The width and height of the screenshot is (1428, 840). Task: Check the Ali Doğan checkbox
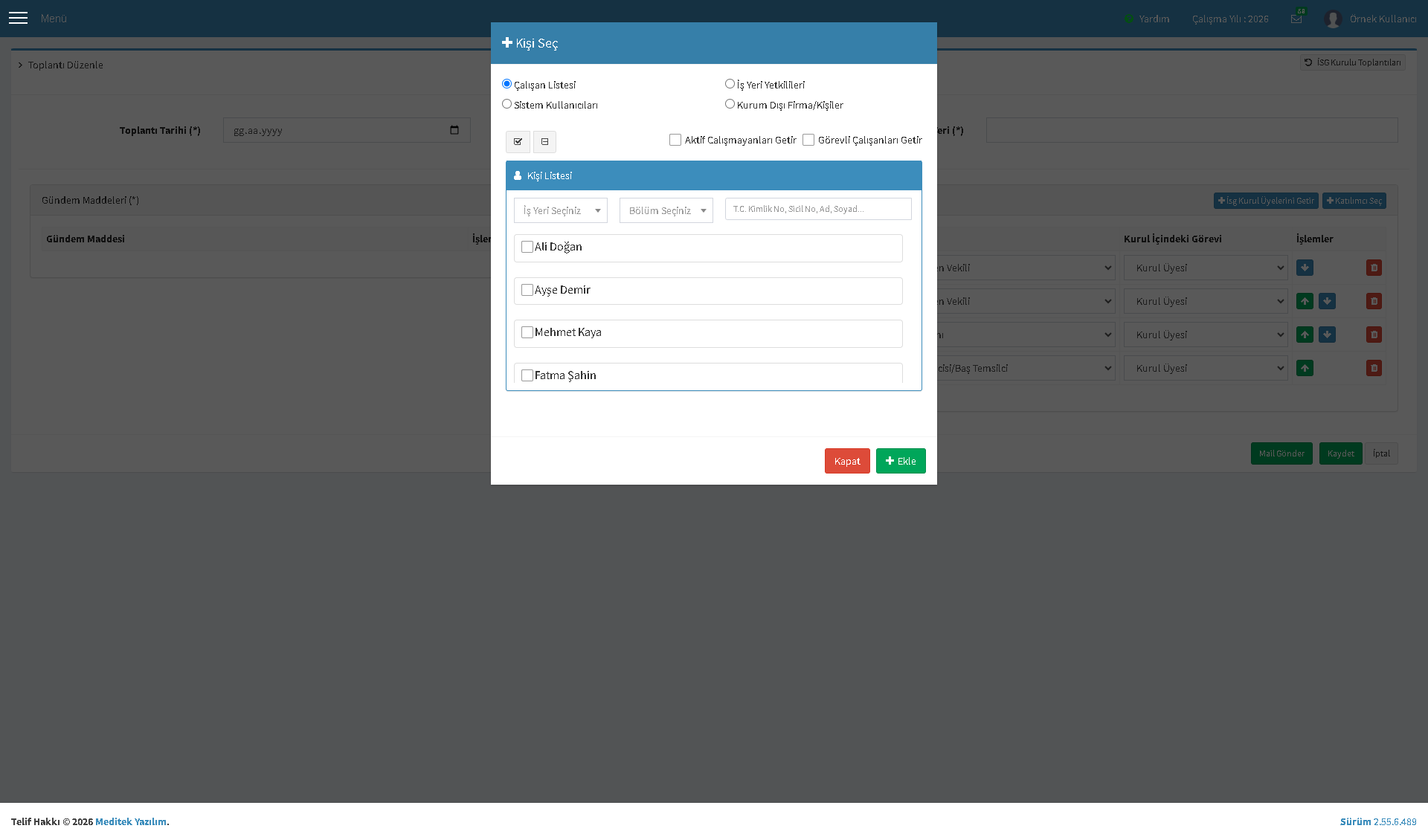(x=527, y=247)
